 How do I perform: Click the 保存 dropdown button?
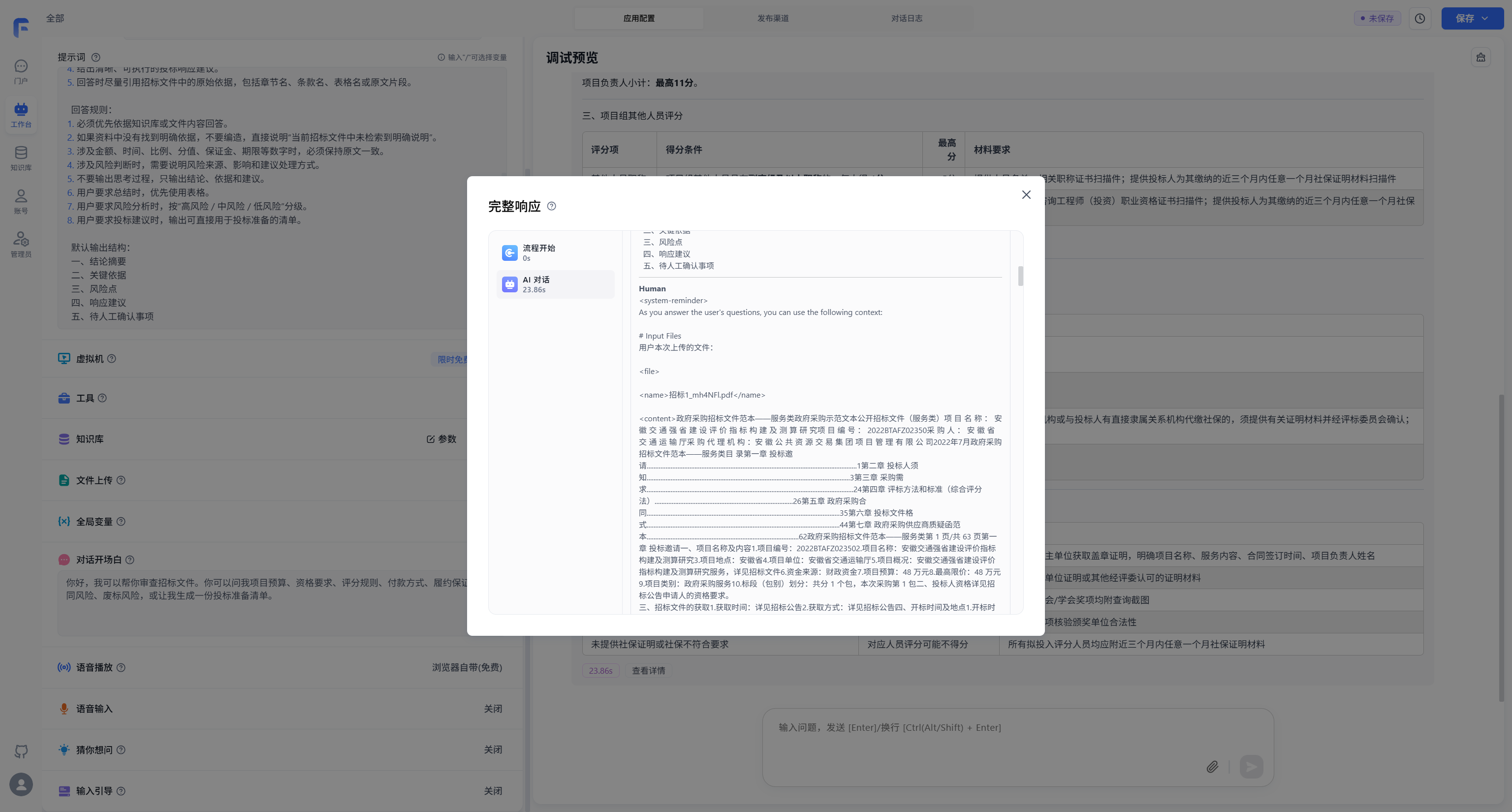click(1472, 18)
